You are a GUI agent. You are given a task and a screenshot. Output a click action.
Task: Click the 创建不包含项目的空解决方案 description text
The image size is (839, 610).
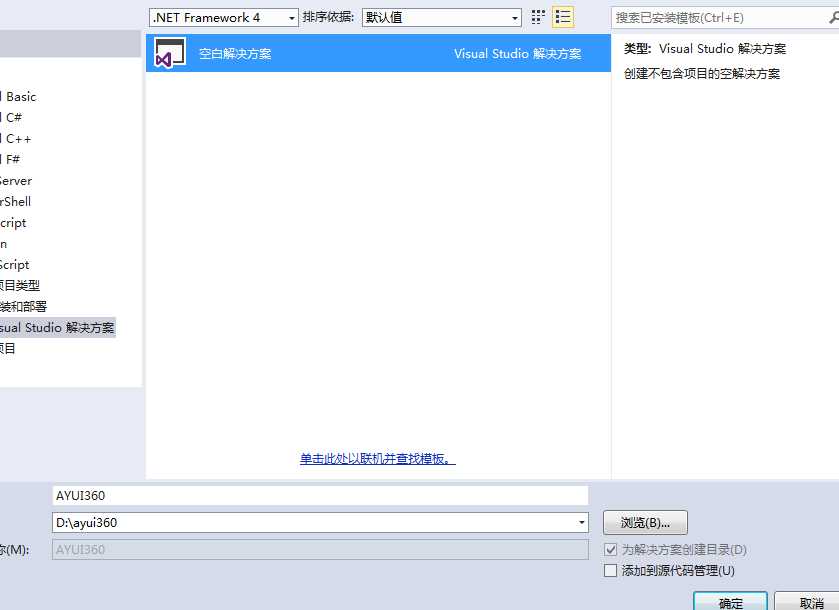[701, 73]
